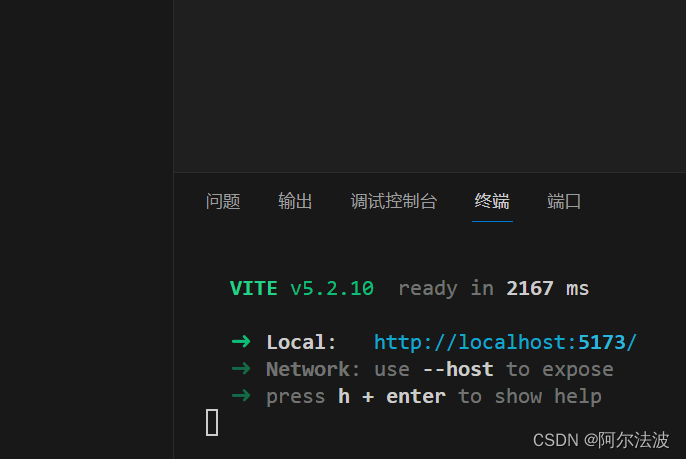The height and width of the screenshot is (459, 686).
Task: Open the http://localhost:5173/ link
Action: [x=505, y=342]
